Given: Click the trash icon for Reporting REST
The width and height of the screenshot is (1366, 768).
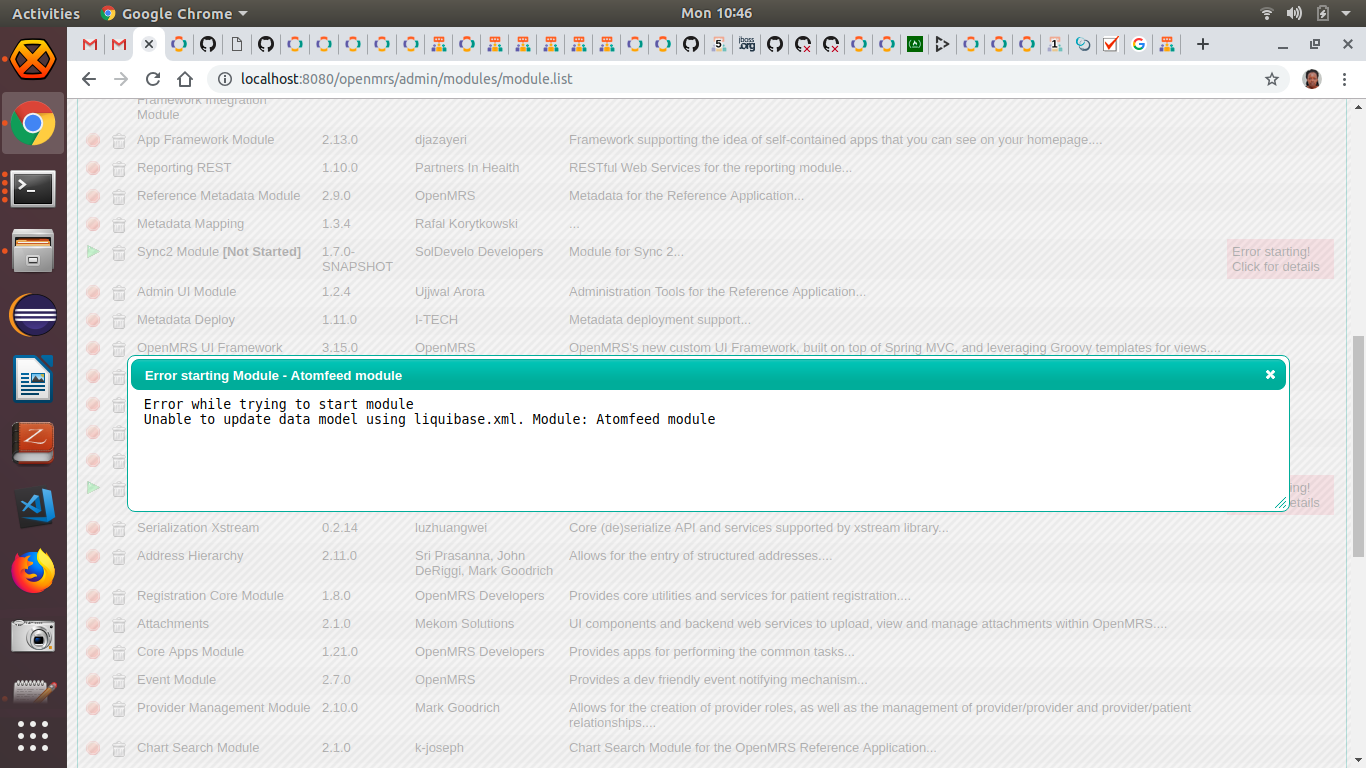Looking at the screenshot, I should 119,169.
